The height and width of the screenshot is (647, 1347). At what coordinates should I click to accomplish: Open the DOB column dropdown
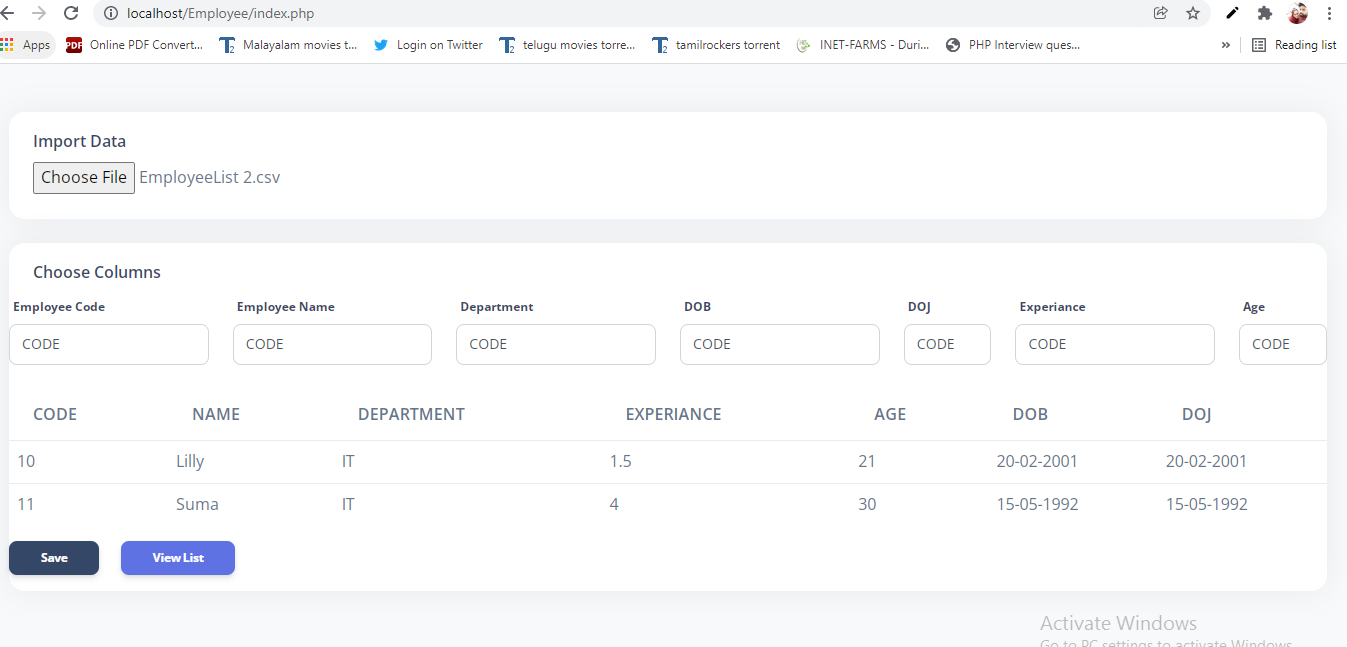[780, 344]
